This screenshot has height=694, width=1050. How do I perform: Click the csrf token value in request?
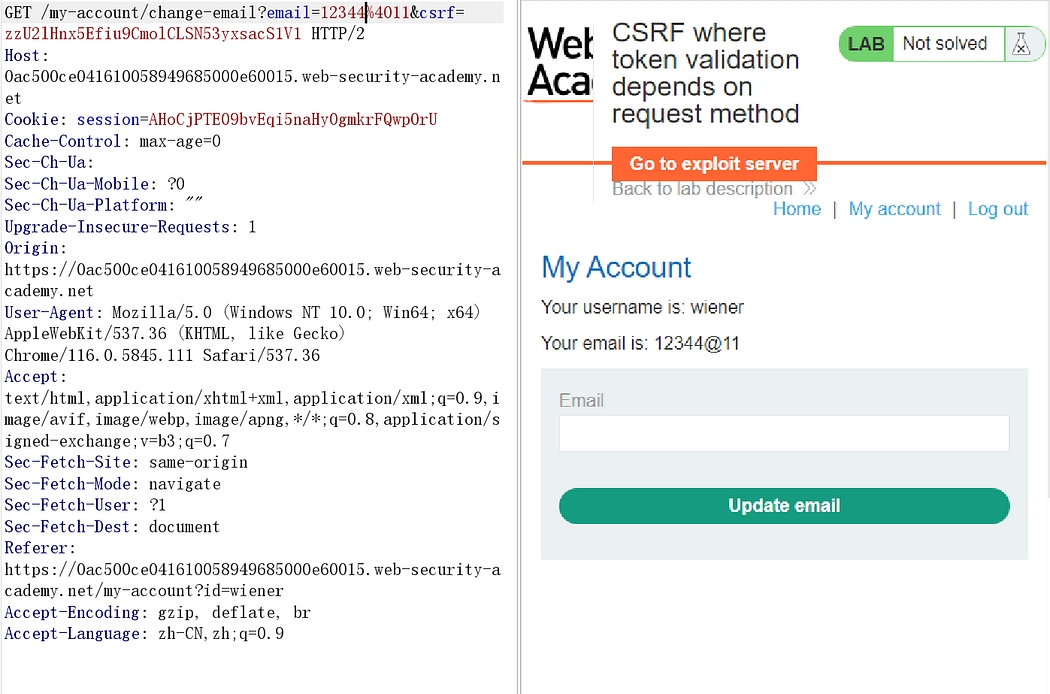tap(152, 34)
